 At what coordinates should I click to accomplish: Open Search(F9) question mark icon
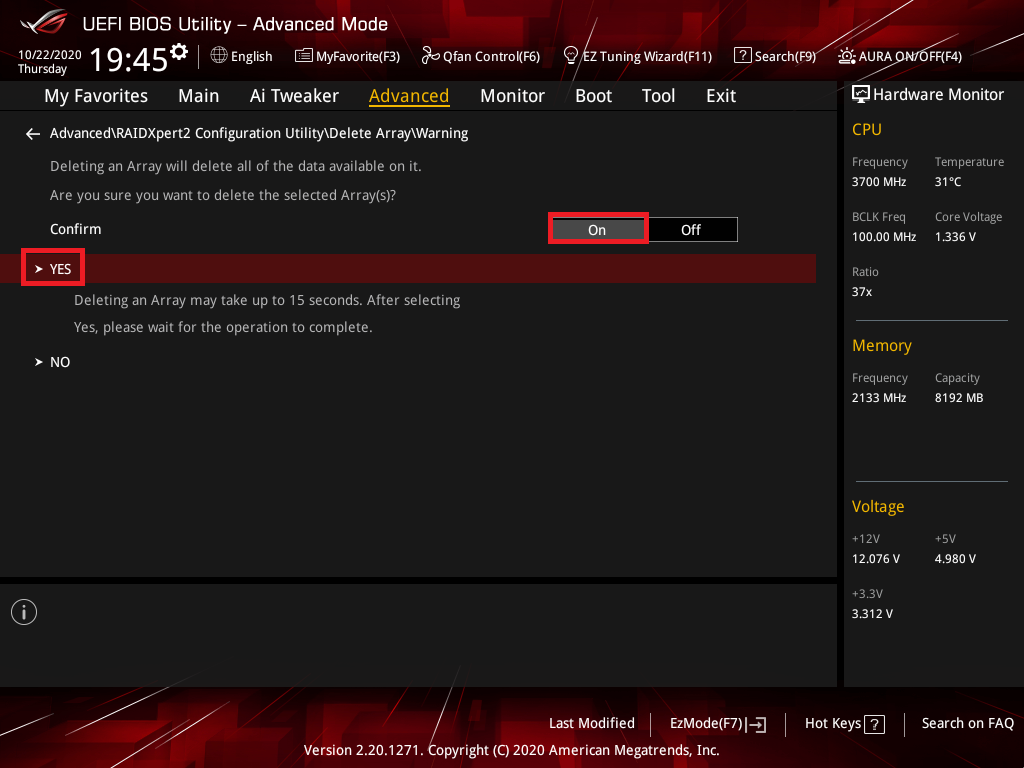[x=742, y=56]
